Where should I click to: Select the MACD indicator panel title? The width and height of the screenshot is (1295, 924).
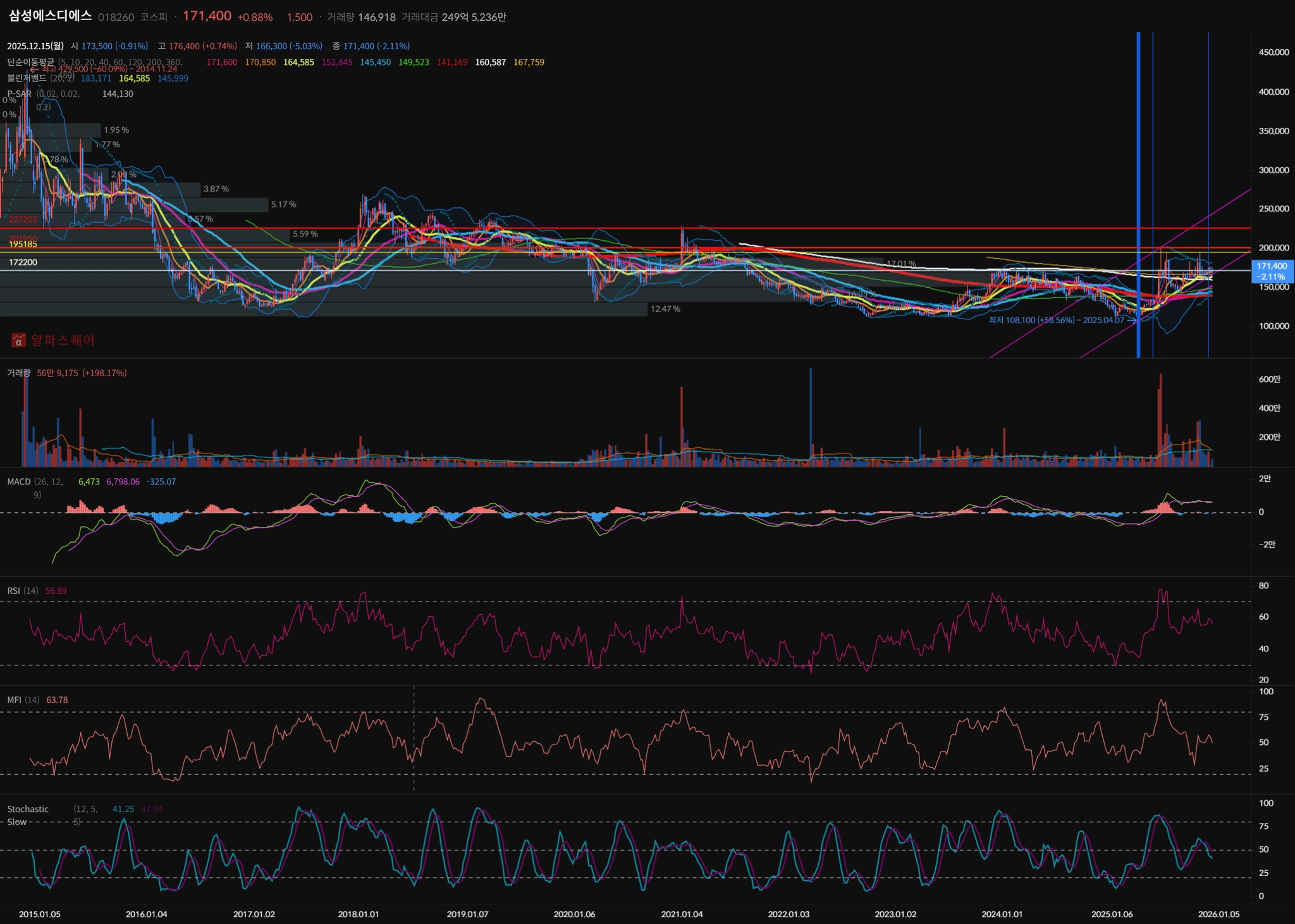[x=18, y=482]
